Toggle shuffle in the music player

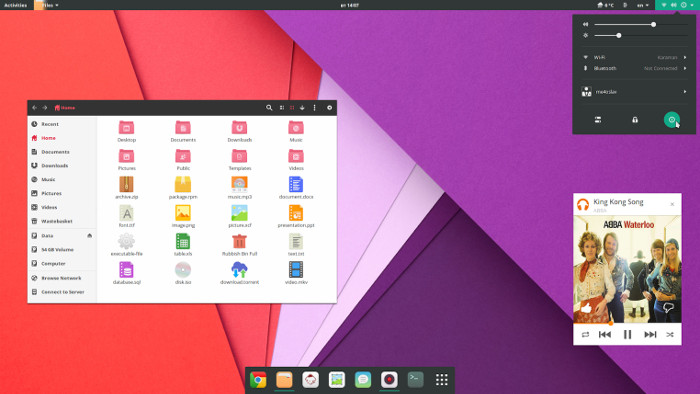click(x=670, y=334)
